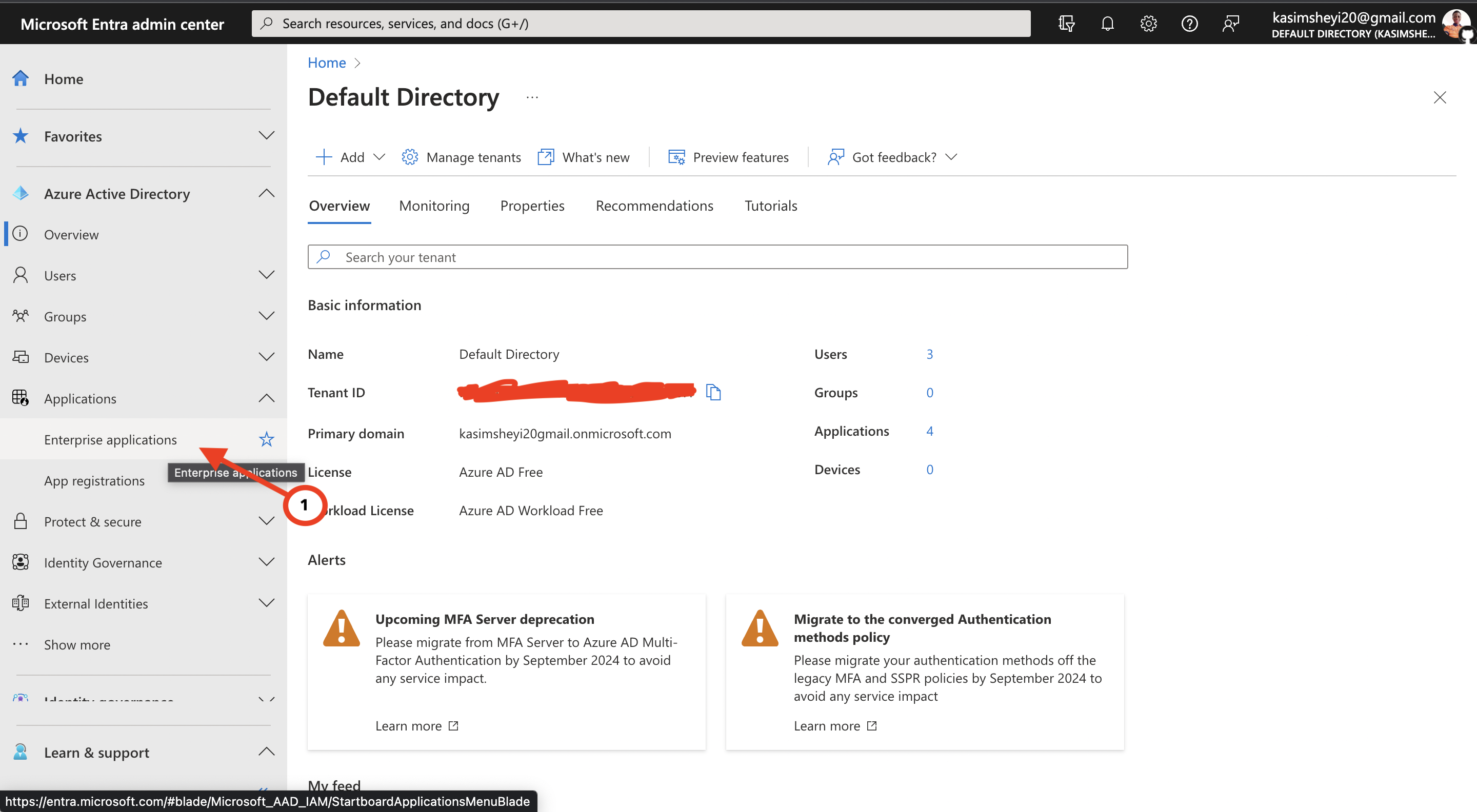Open the feedback icon in the header
The image size is (1477, 812).
coord(1230,24)
